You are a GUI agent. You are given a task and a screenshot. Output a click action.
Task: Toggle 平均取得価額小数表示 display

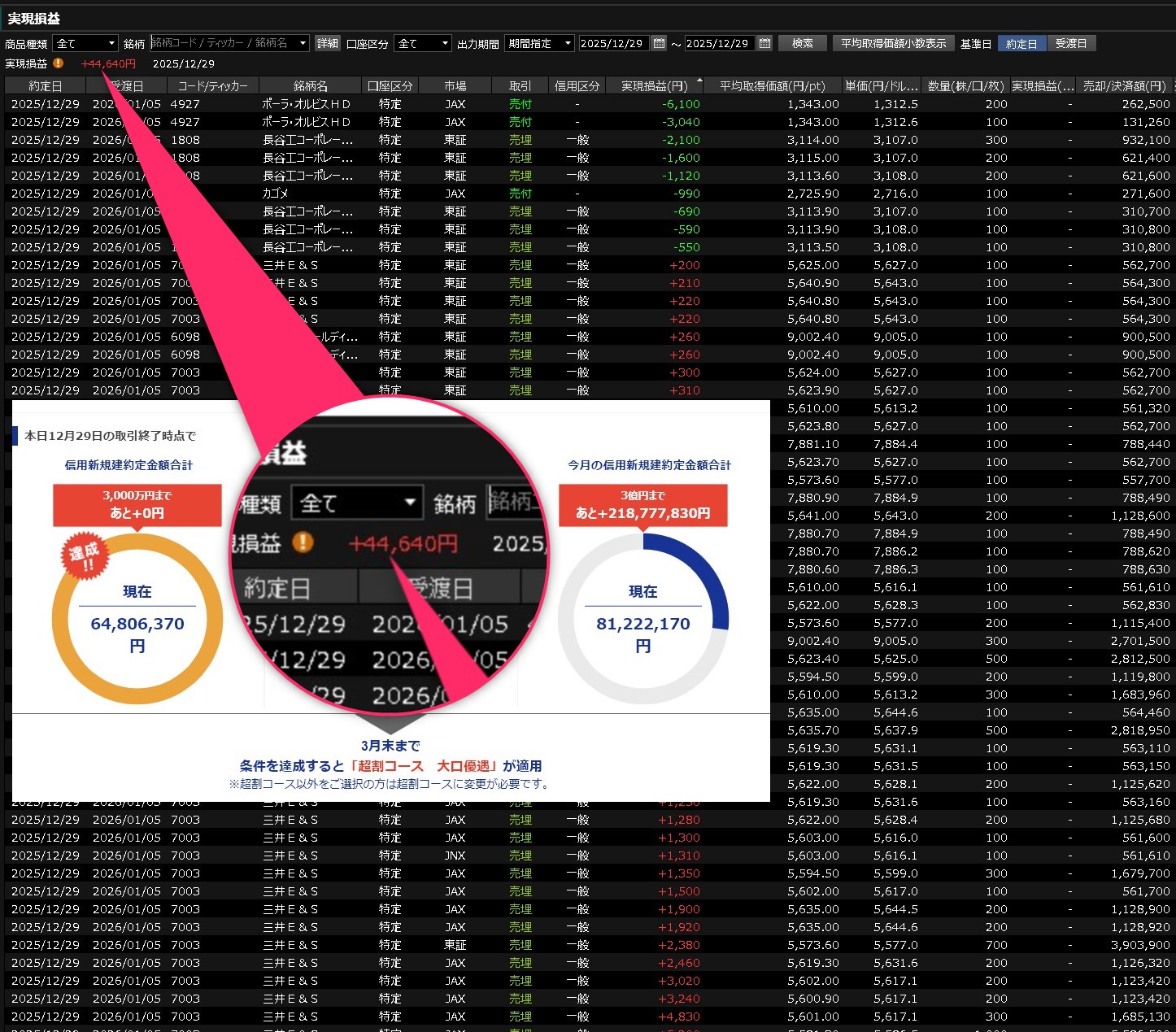[x=893, y=44]
